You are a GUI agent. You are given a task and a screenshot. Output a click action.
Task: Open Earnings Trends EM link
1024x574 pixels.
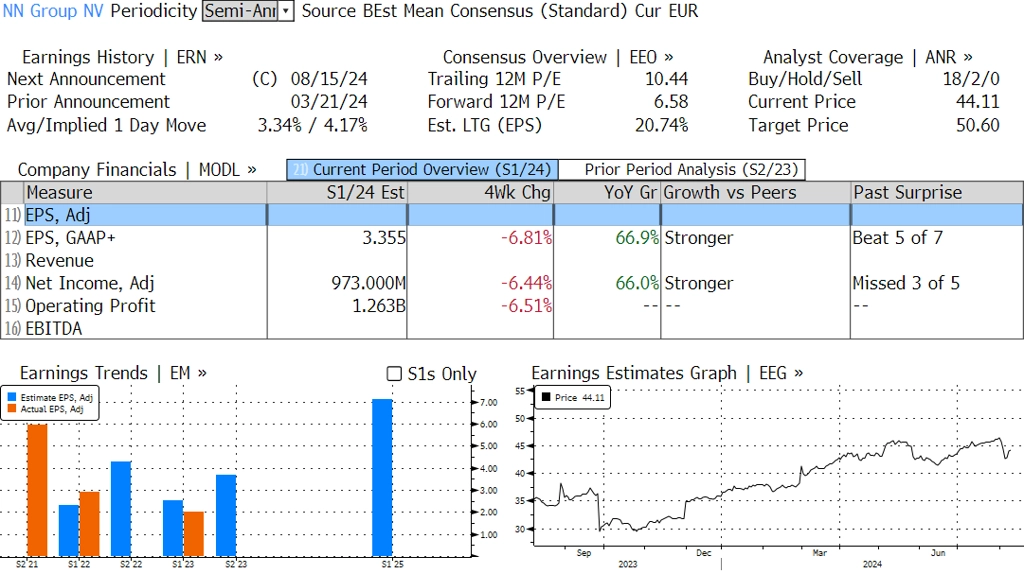[x=114, y=373]
